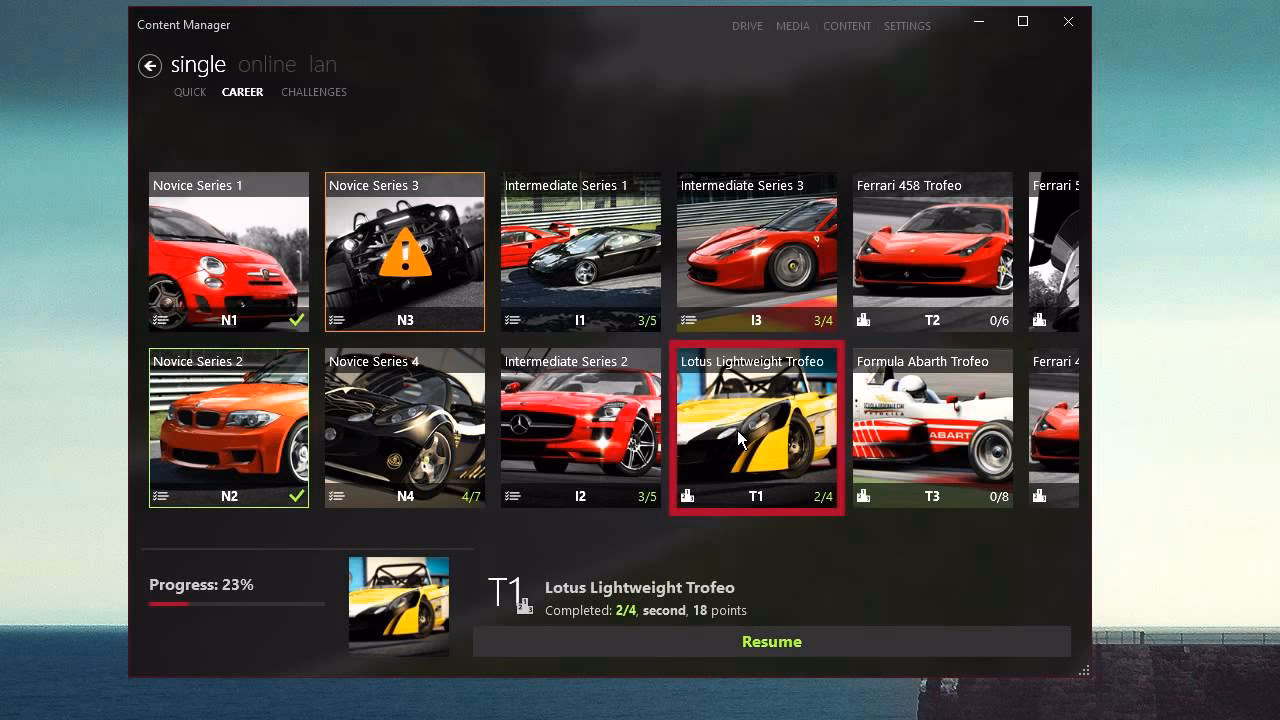
Task: Click the 4/7 progress on Novice Series 4
Action: point(471,497)
